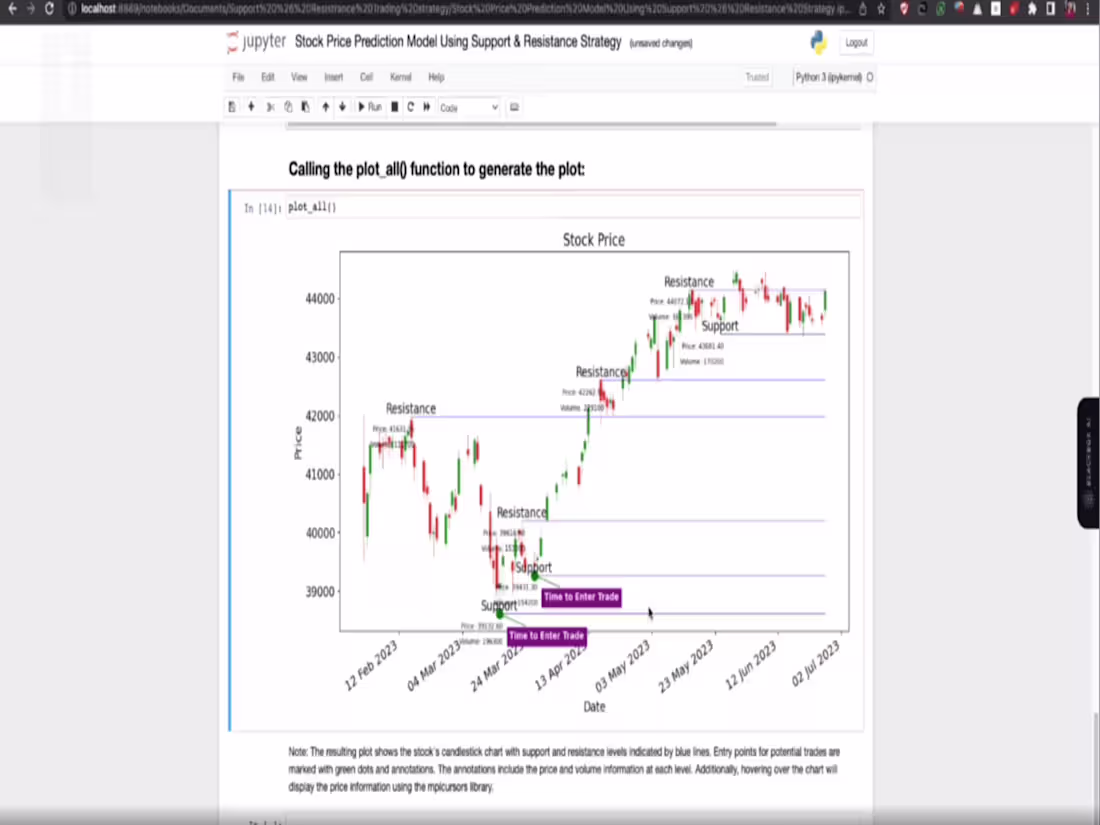This screenshot has height=825, width=1100.
Task: Restart the kernel via circular arrow icon
Action: [410, 107]
